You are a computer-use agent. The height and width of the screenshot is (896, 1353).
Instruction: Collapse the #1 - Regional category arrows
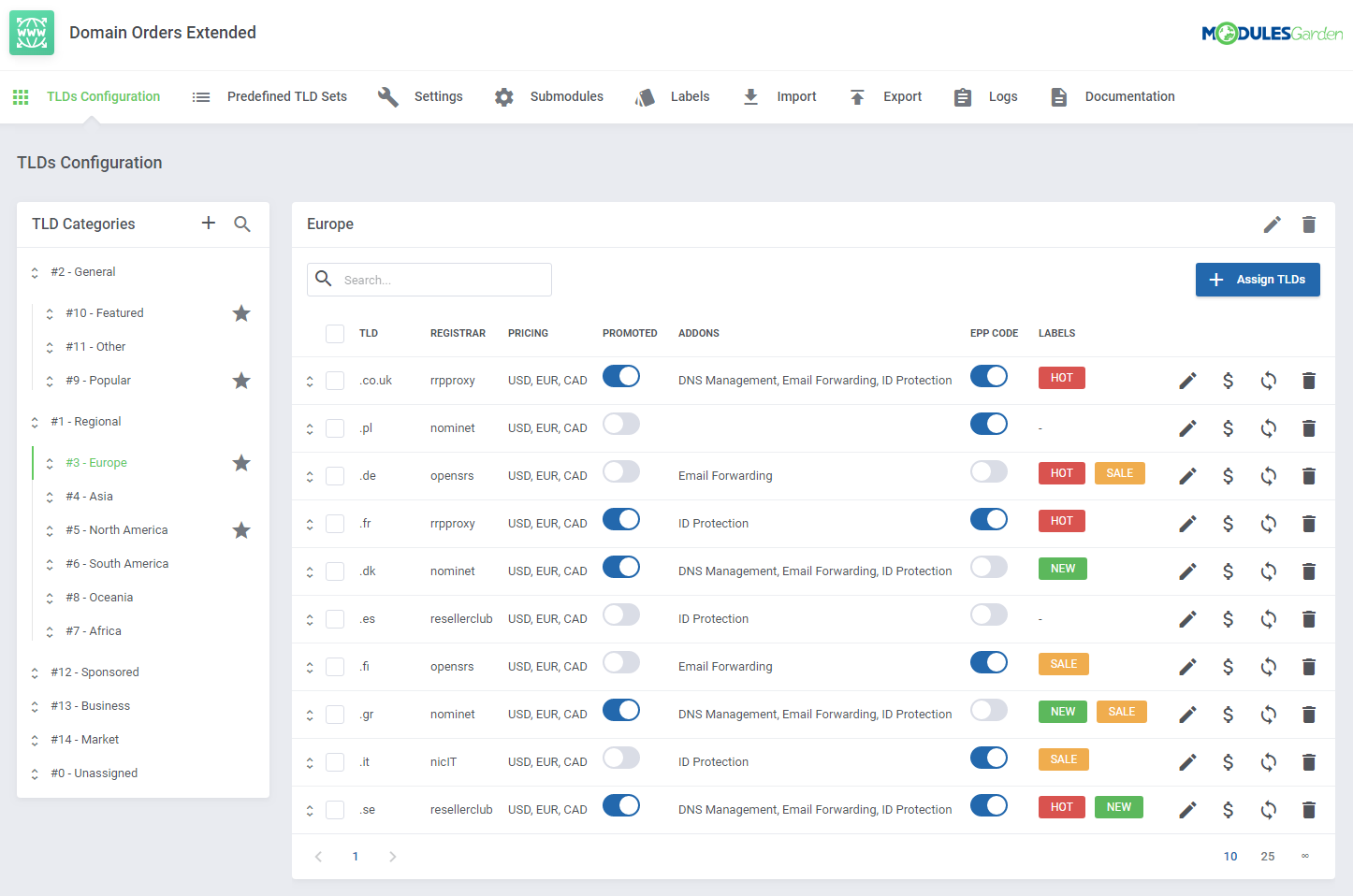point(35,423)
